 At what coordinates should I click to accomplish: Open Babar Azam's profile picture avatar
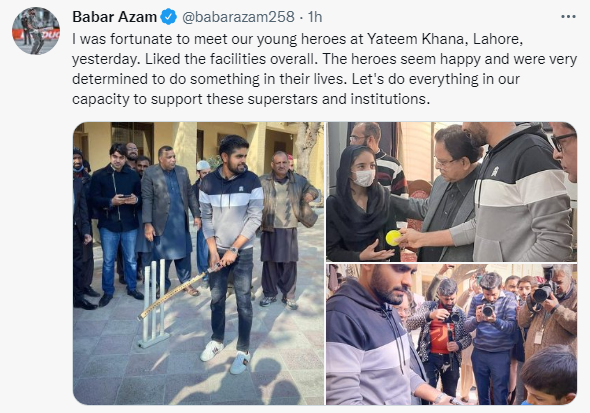36,31
